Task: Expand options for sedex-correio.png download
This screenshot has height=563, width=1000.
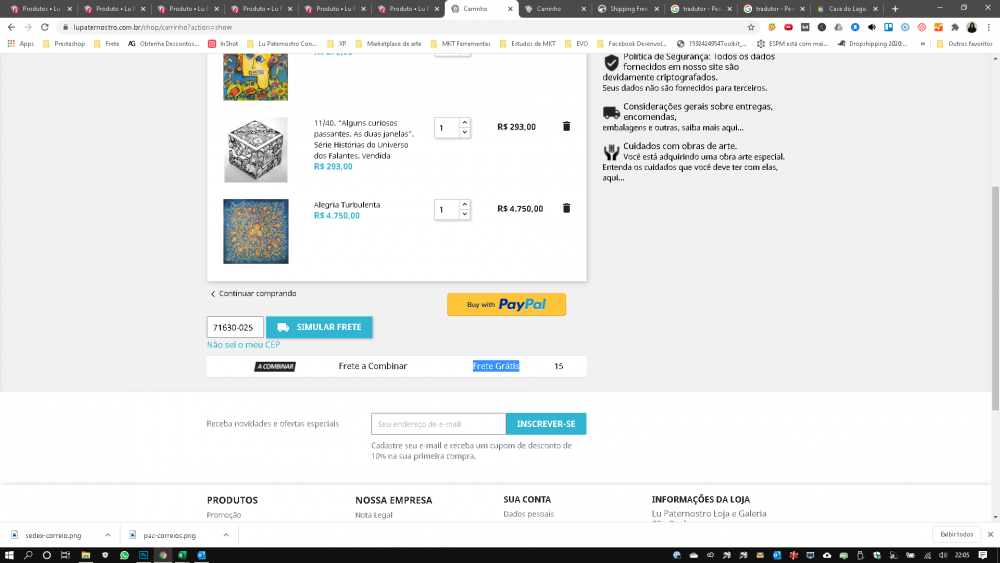Action: pyautogui.click(x=107, y=535)
